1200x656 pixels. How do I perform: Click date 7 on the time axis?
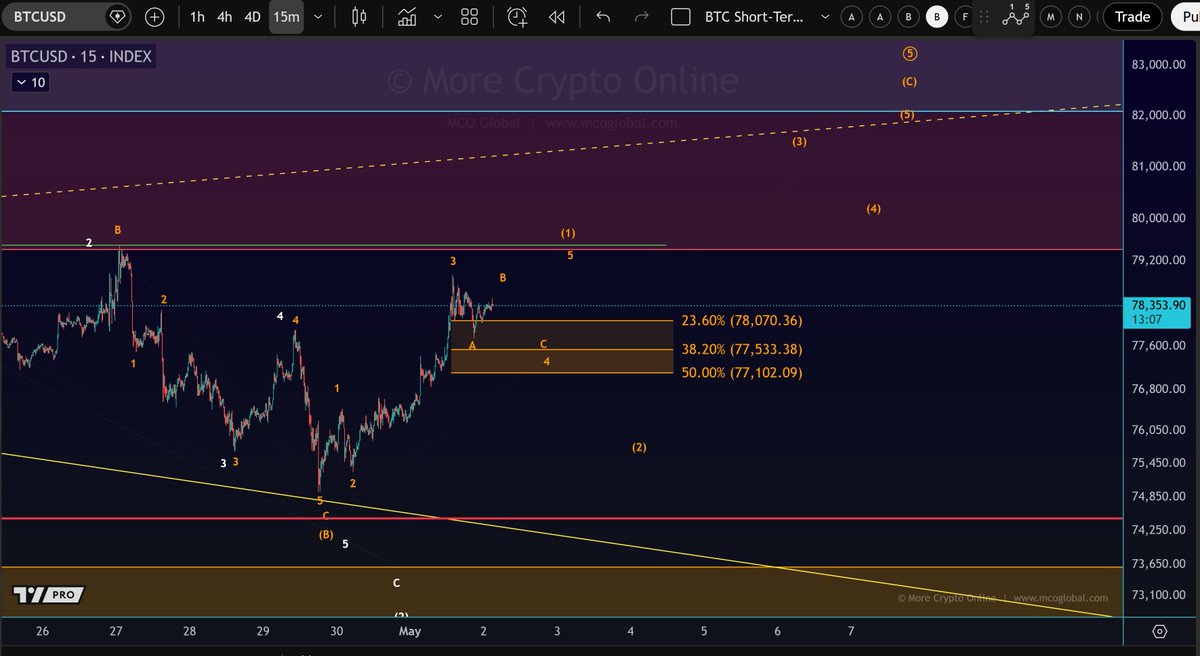[851, 631]
